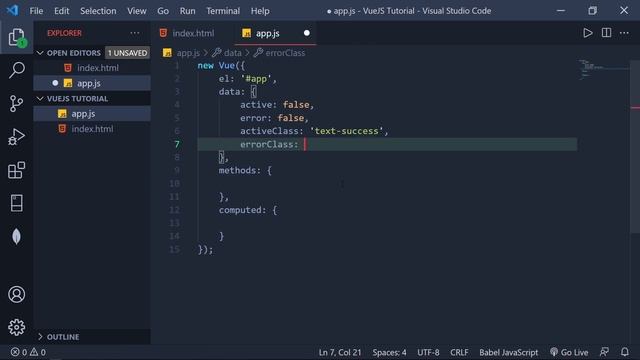Open Source Control view
The image size is (640, 360).
pos(16,104)
